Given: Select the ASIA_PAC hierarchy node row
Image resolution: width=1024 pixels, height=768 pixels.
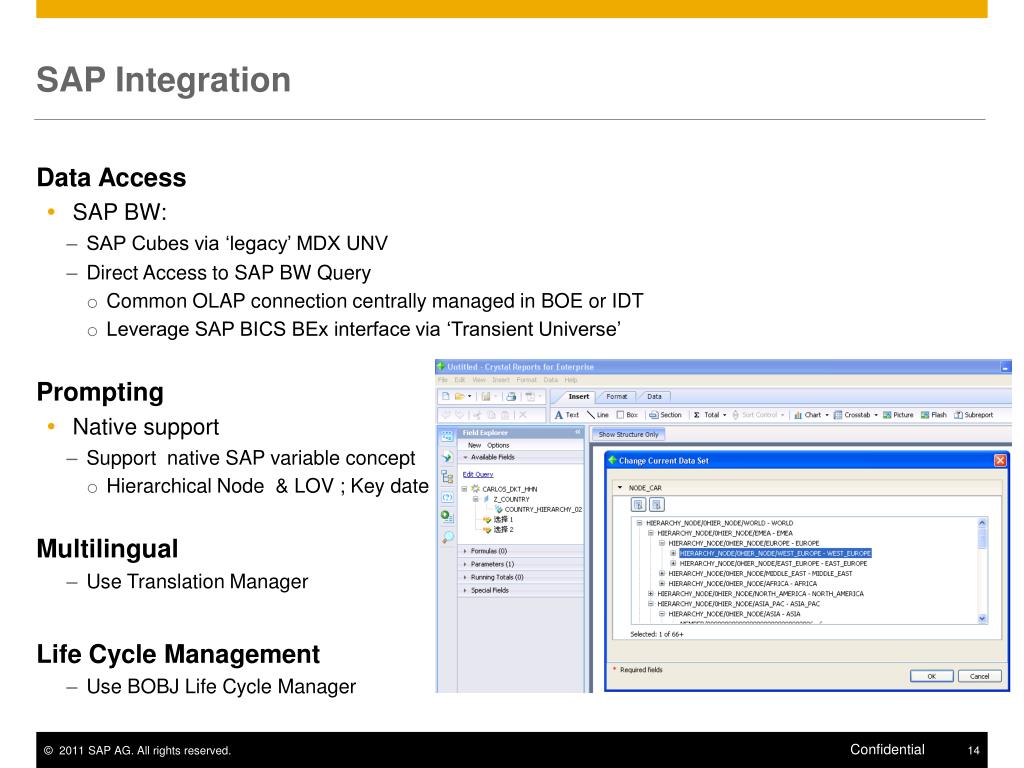Looking at the screenshot, I should [738, 604].
